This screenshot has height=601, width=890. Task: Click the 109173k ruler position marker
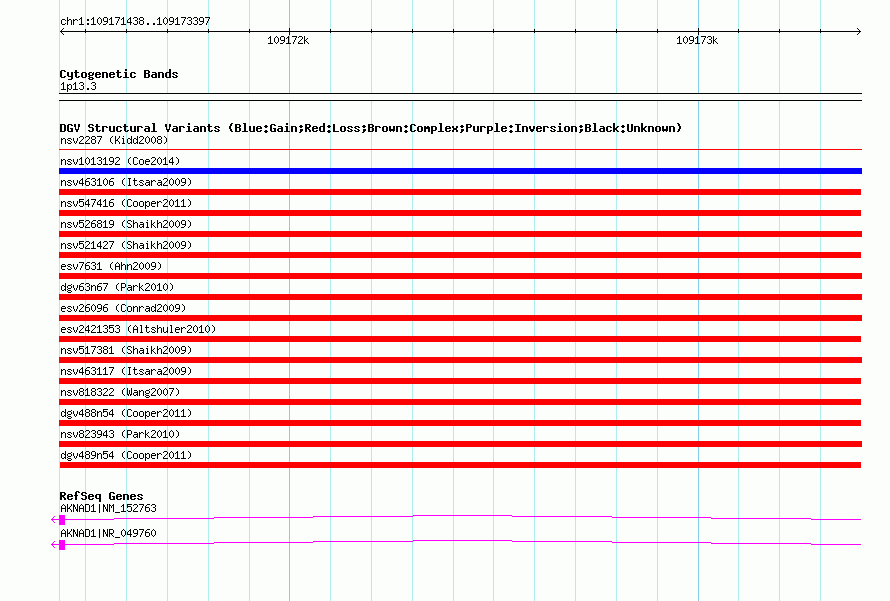(x=697, y=41)
